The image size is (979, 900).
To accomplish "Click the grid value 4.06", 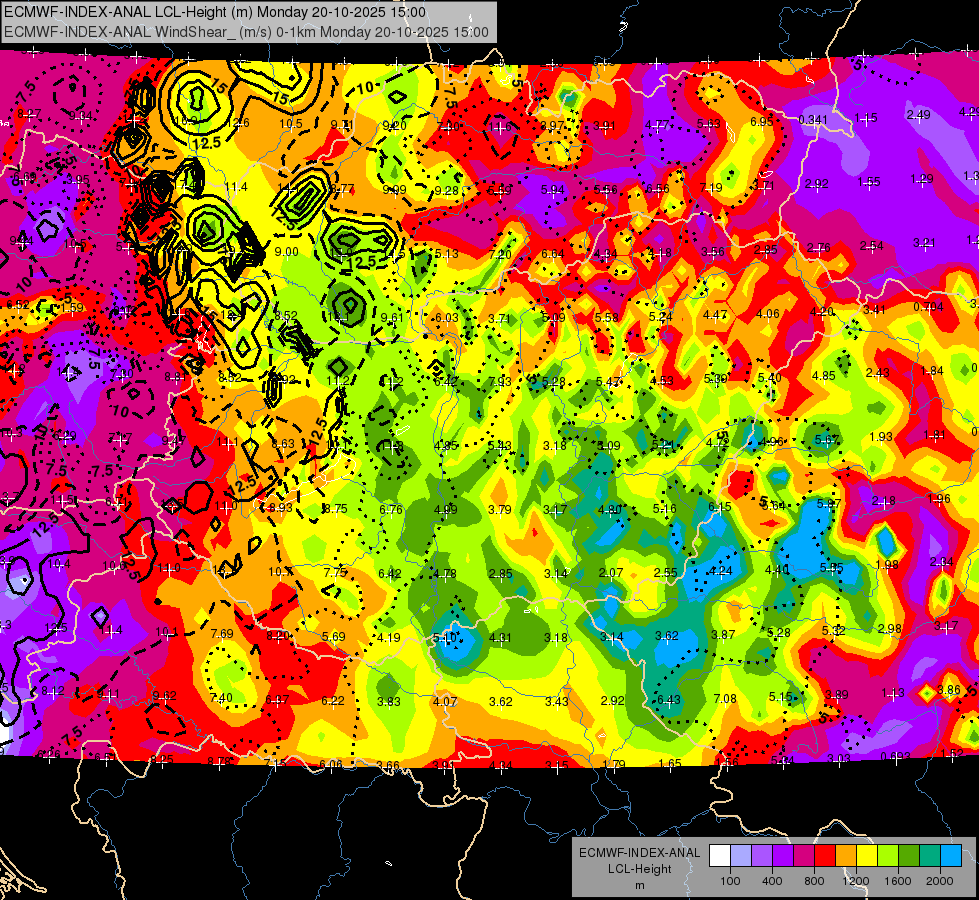I will [x=768, y=314].
